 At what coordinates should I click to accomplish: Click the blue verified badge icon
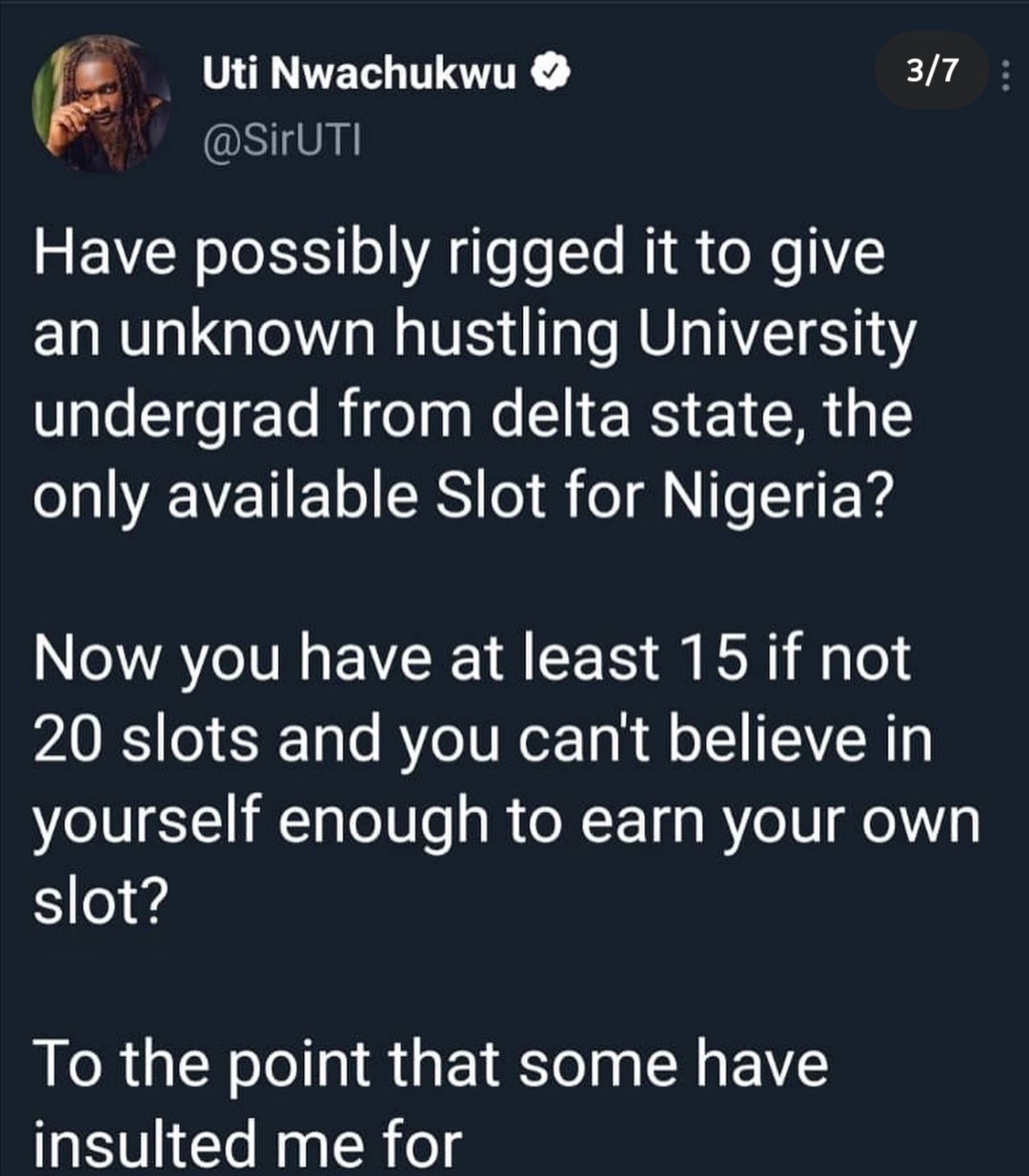click(555, 71)
